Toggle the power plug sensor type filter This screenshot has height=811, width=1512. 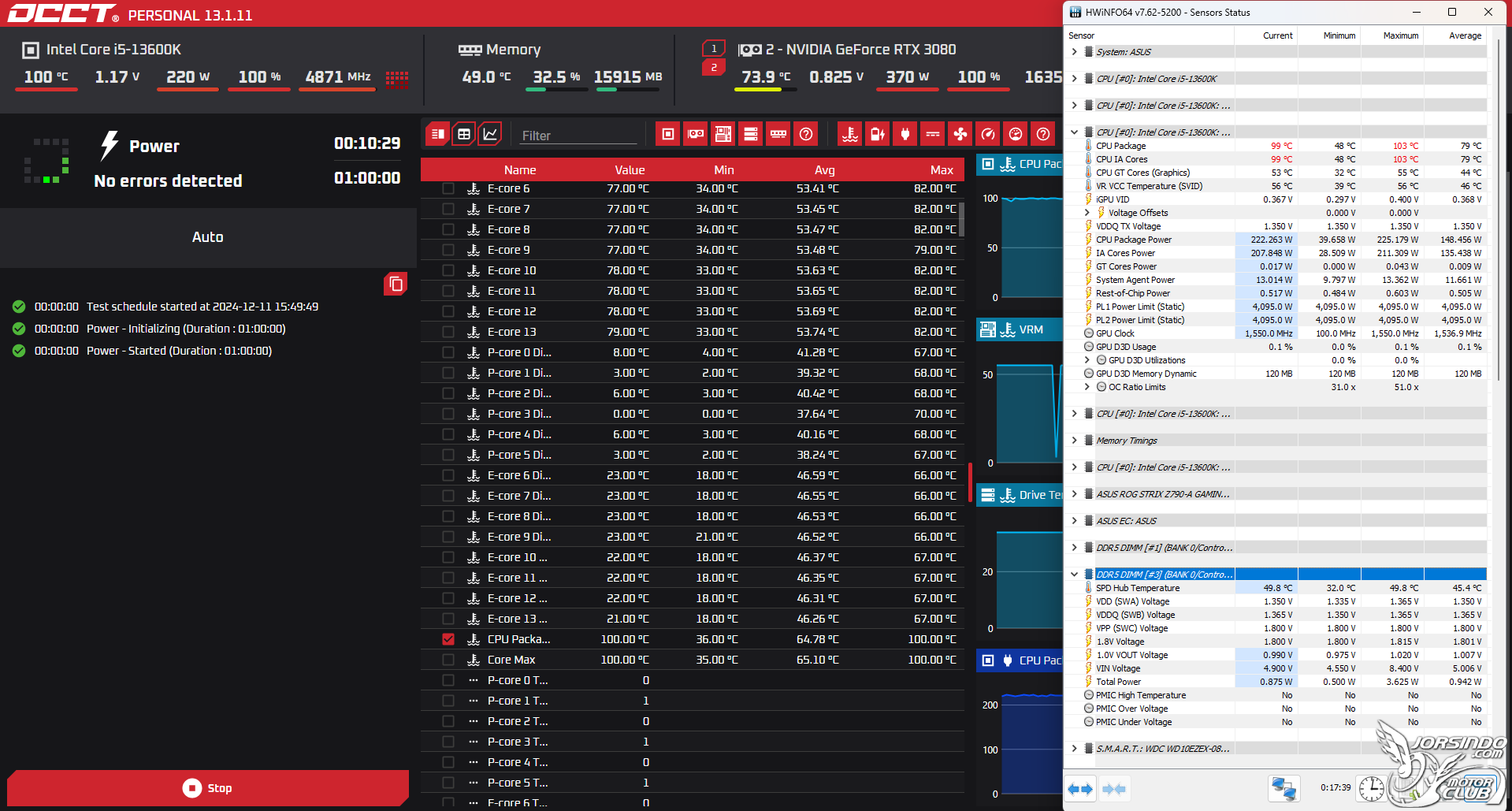click(905, 134)
